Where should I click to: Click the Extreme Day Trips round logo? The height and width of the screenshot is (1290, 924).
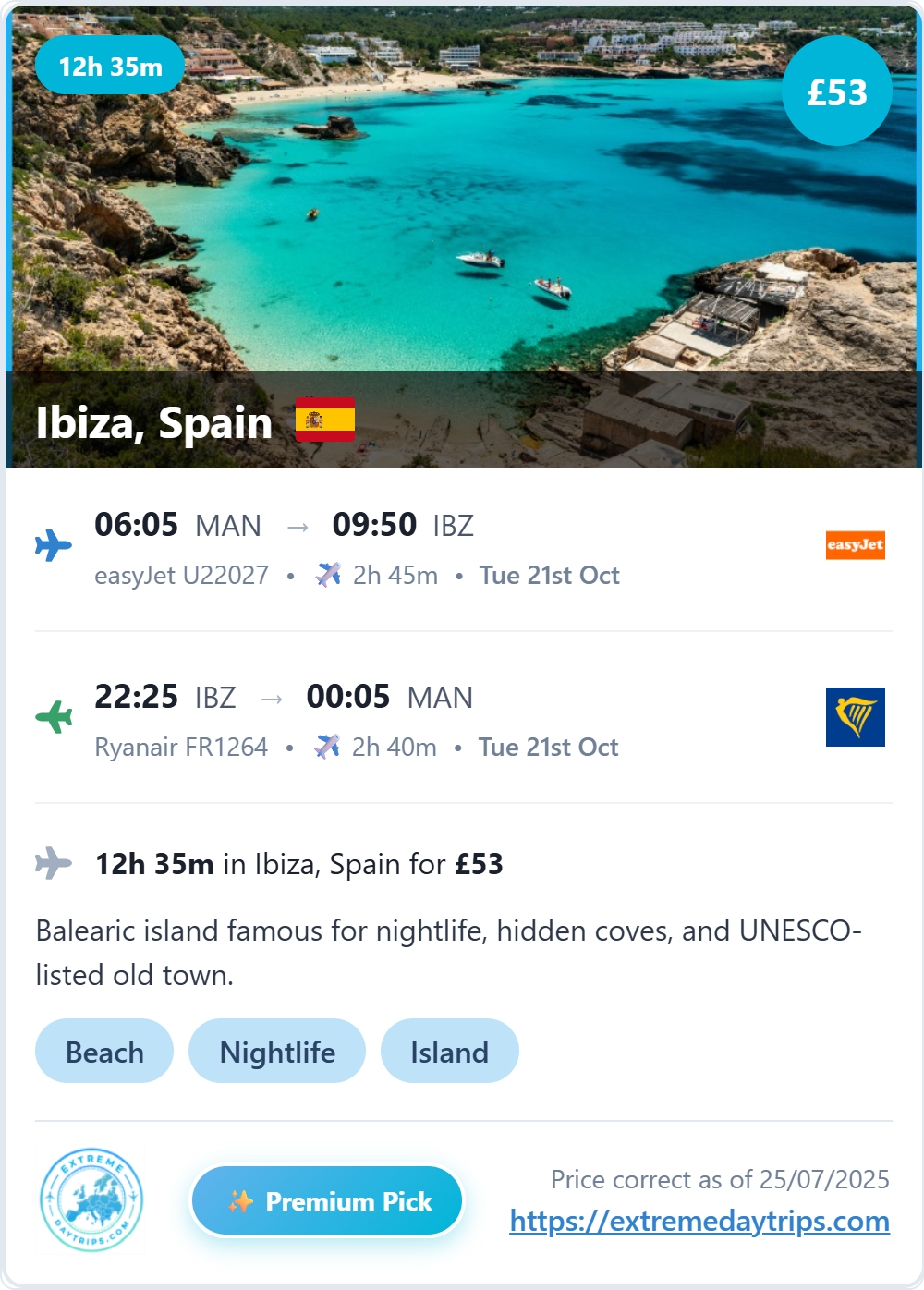(x=91, y=1200)
